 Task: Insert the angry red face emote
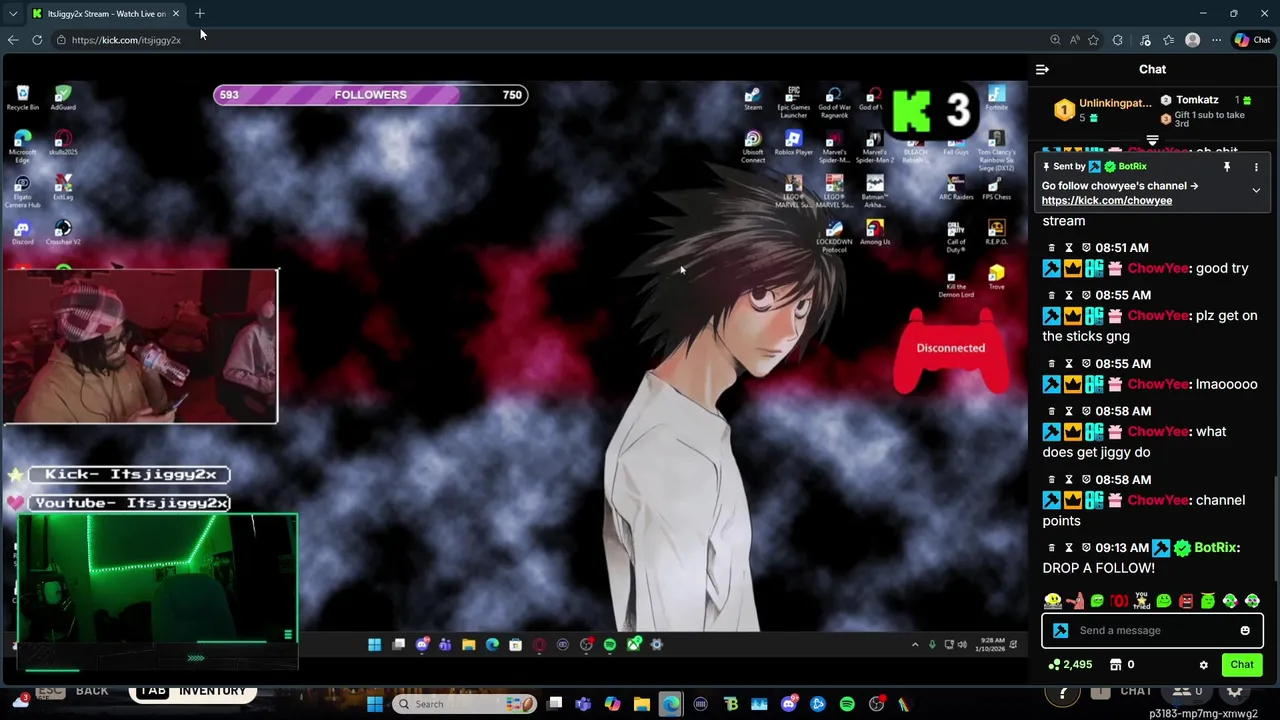[1186, 601]
